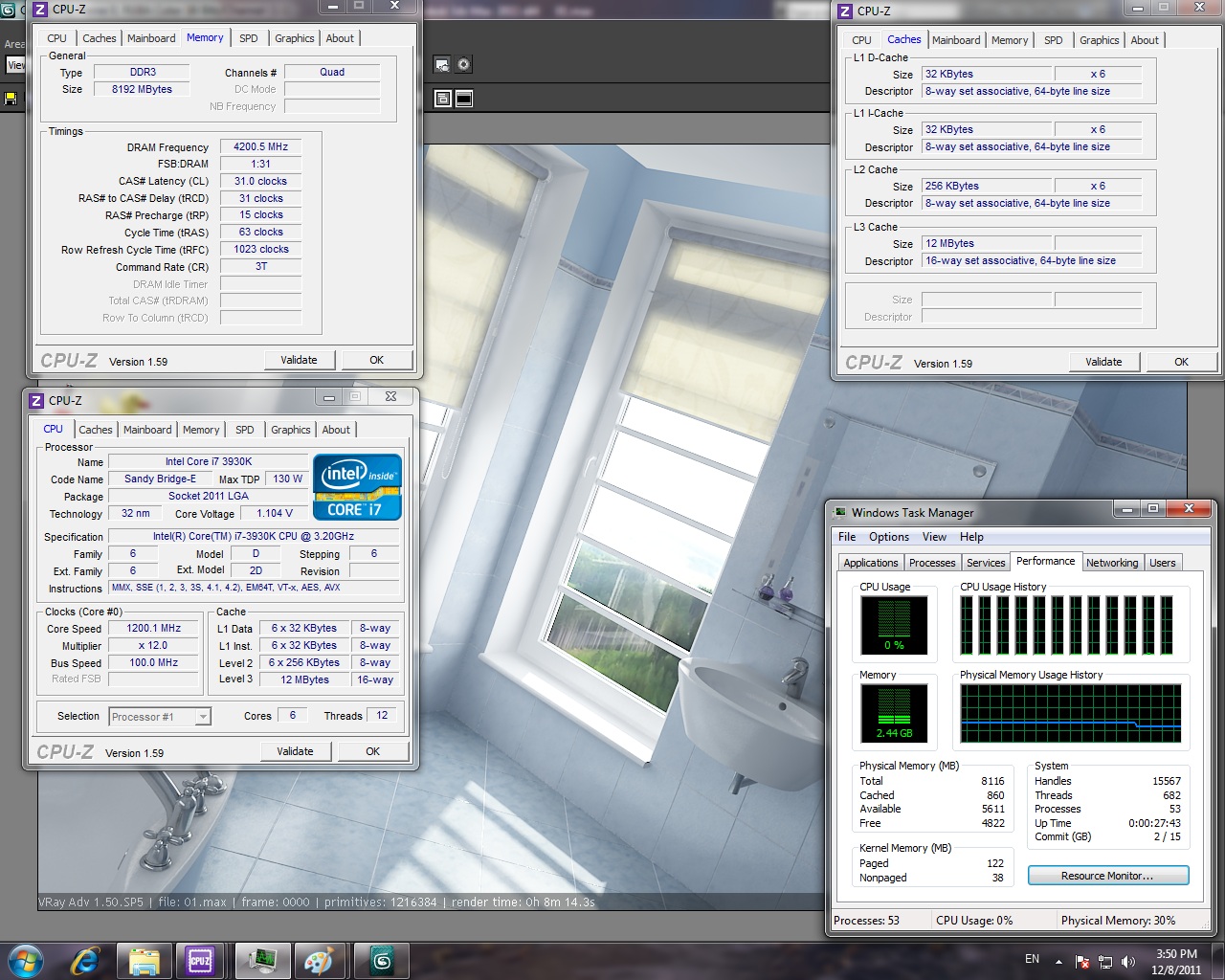This screenshot has height=980, width=1225.
Task: Click the Intel Core i7 logo badge
Action: tap(357, 487)
